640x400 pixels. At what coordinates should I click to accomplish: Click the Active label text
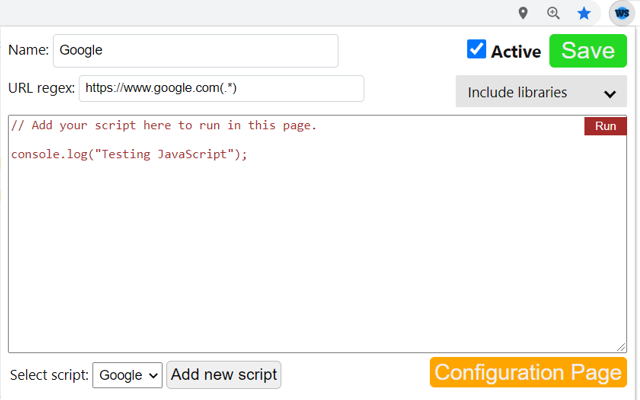[515, 52]
